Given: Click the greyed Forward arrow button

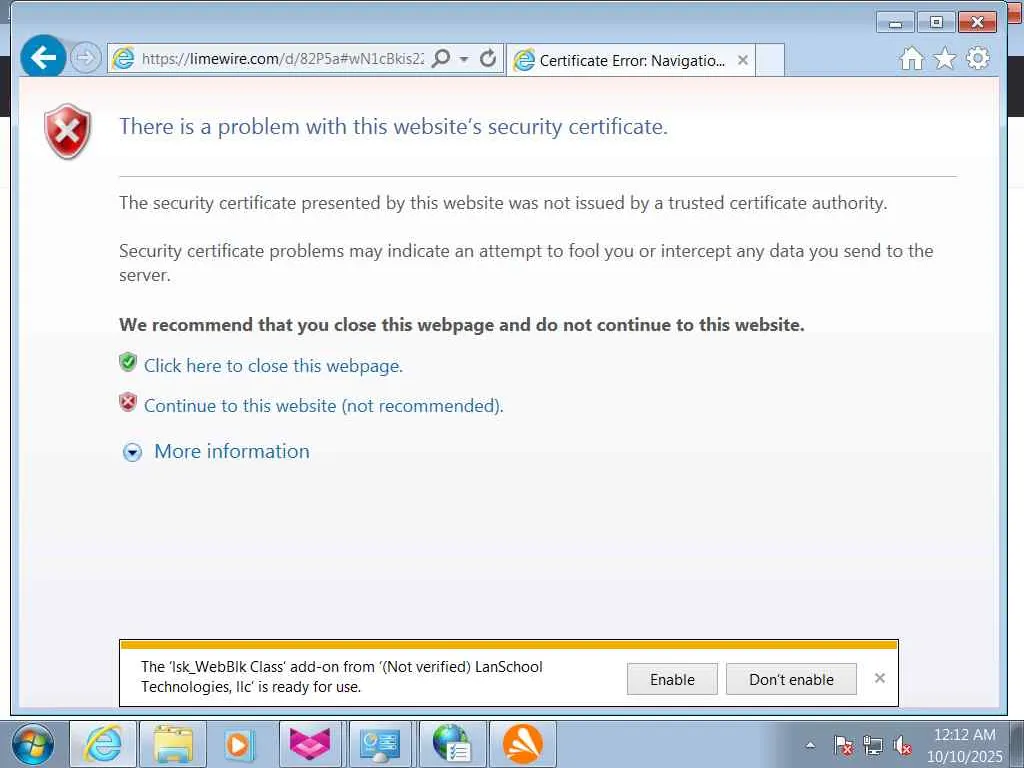Looking at the screenshot, I should pyautogui.click(x=85, y=58).
